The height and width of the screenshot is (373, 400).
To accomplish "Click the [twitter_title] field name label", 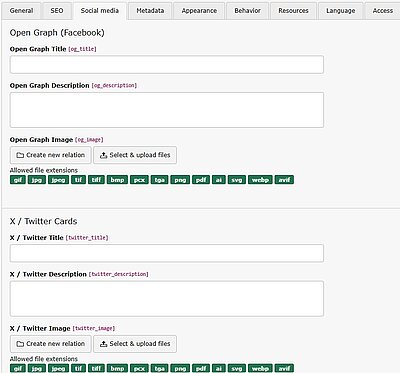I will point(87,238).
